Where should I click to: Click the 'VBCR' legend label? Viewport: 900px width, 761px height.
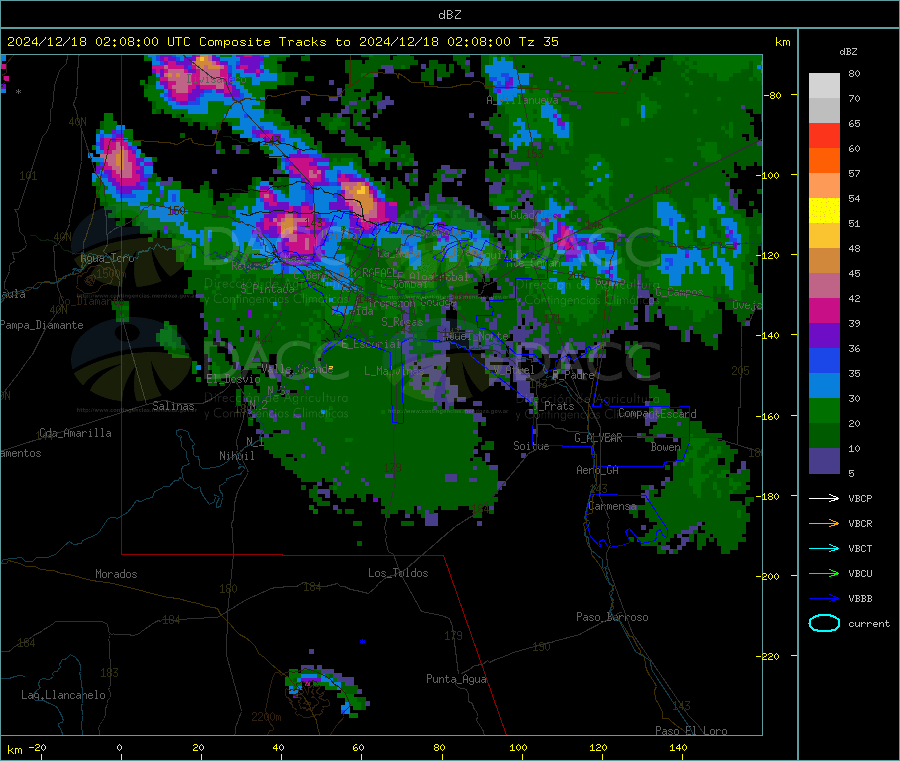pyautogui.click(x=860, y=523)
